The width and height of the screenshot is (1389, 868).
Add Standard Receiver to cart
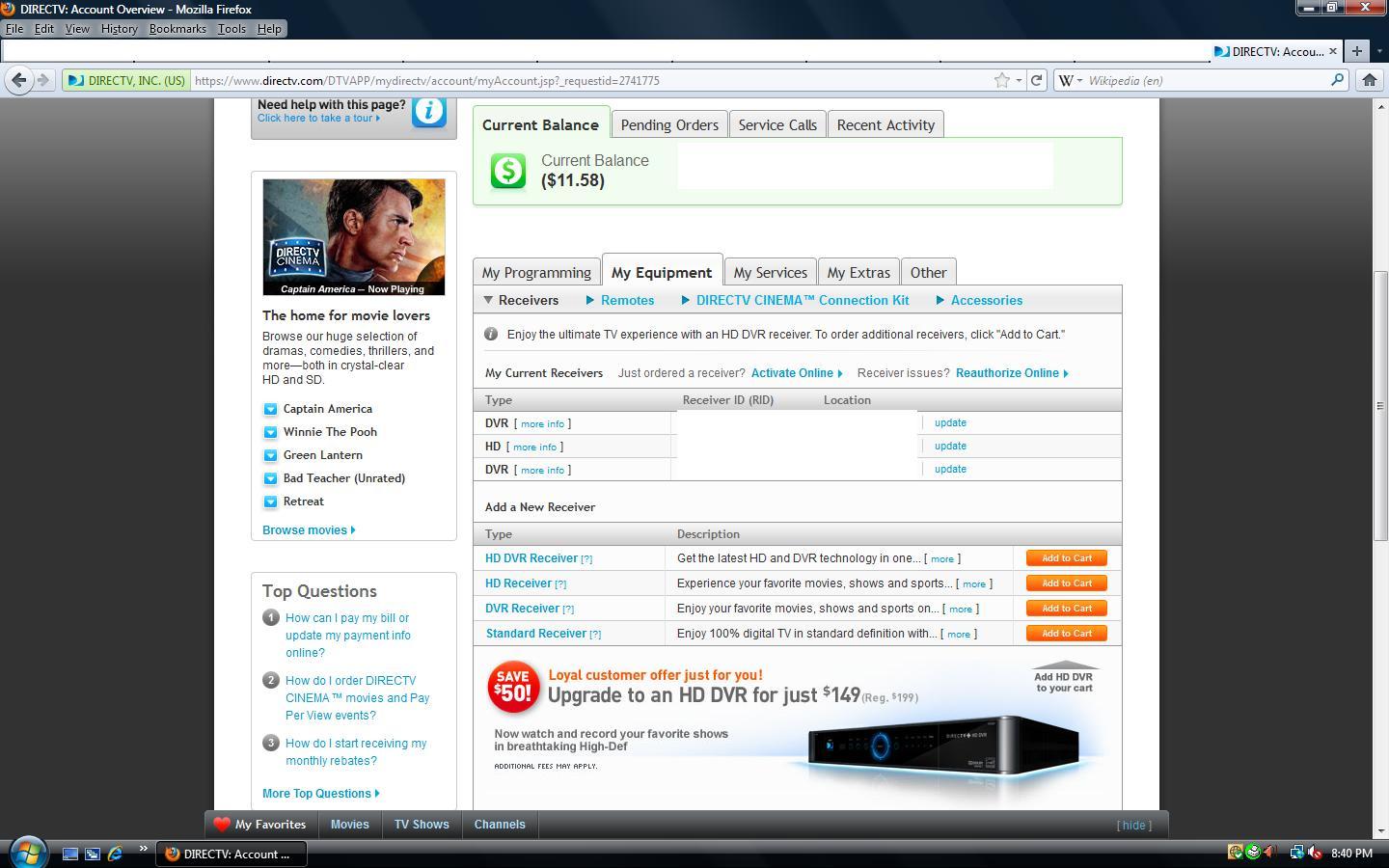pyautogui.click(x=1066, y=634)
